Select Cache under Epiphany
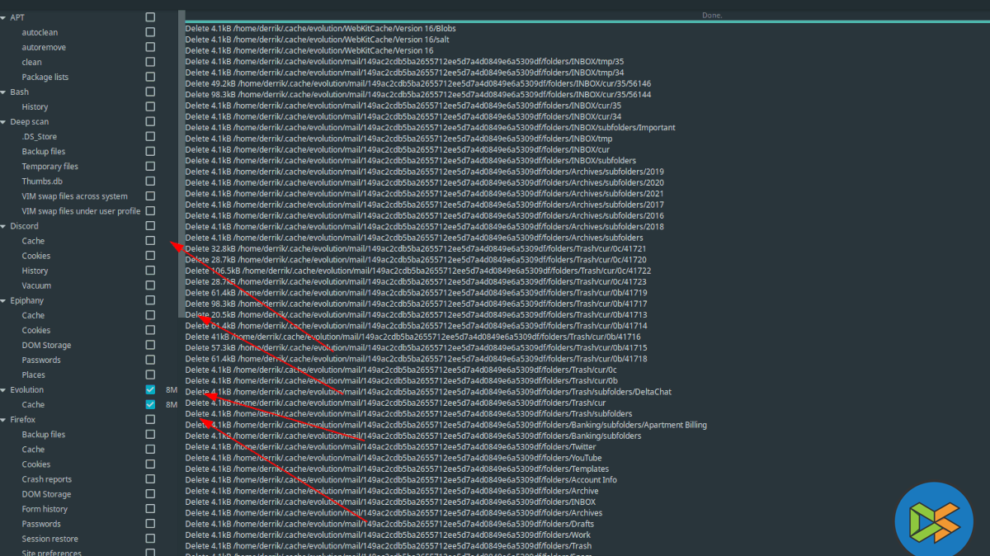 point(33,316)
